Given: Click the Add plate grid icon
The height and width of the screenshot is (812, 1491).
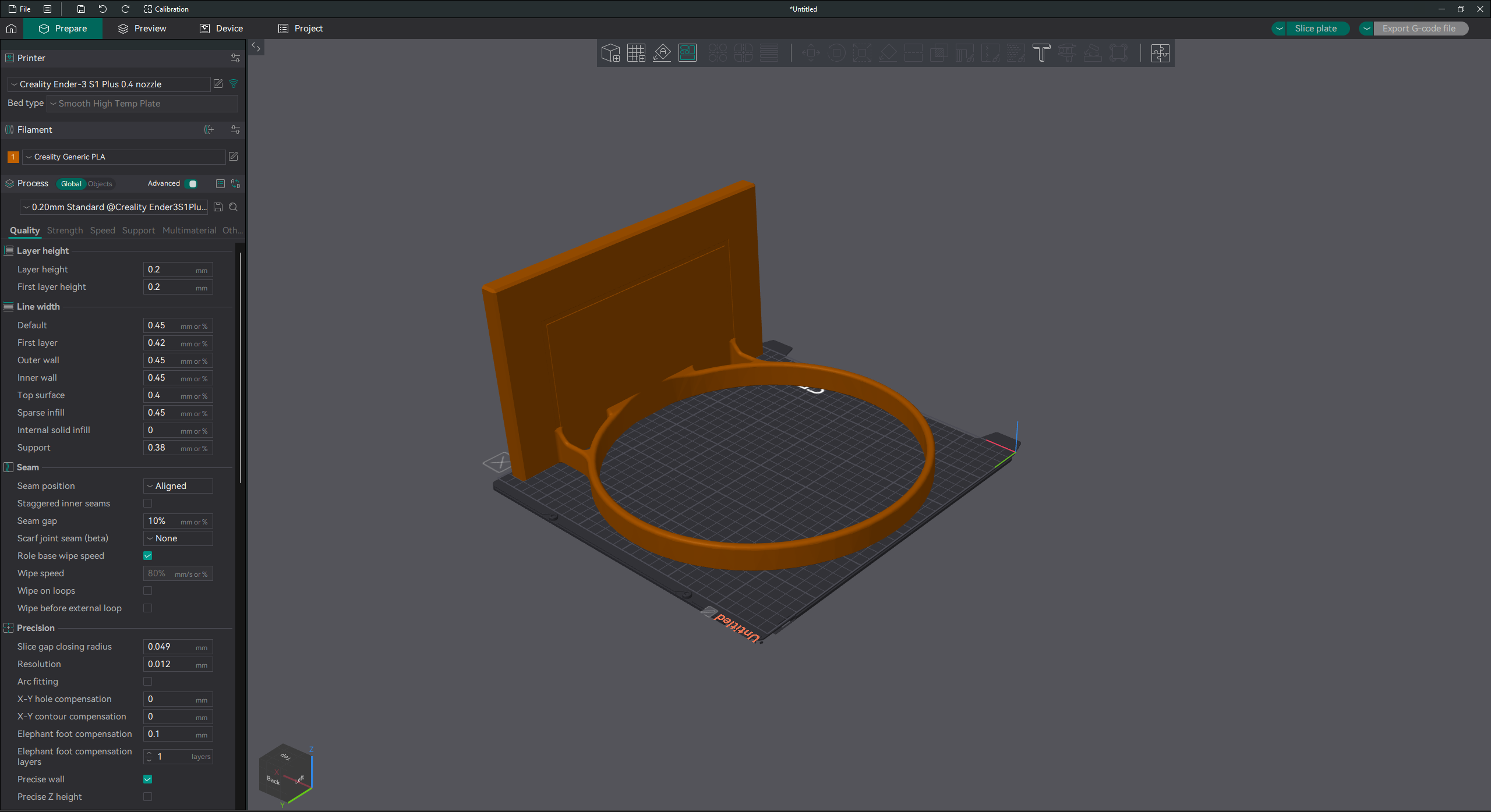Looking at the screenshot, I should coord(636,53).
